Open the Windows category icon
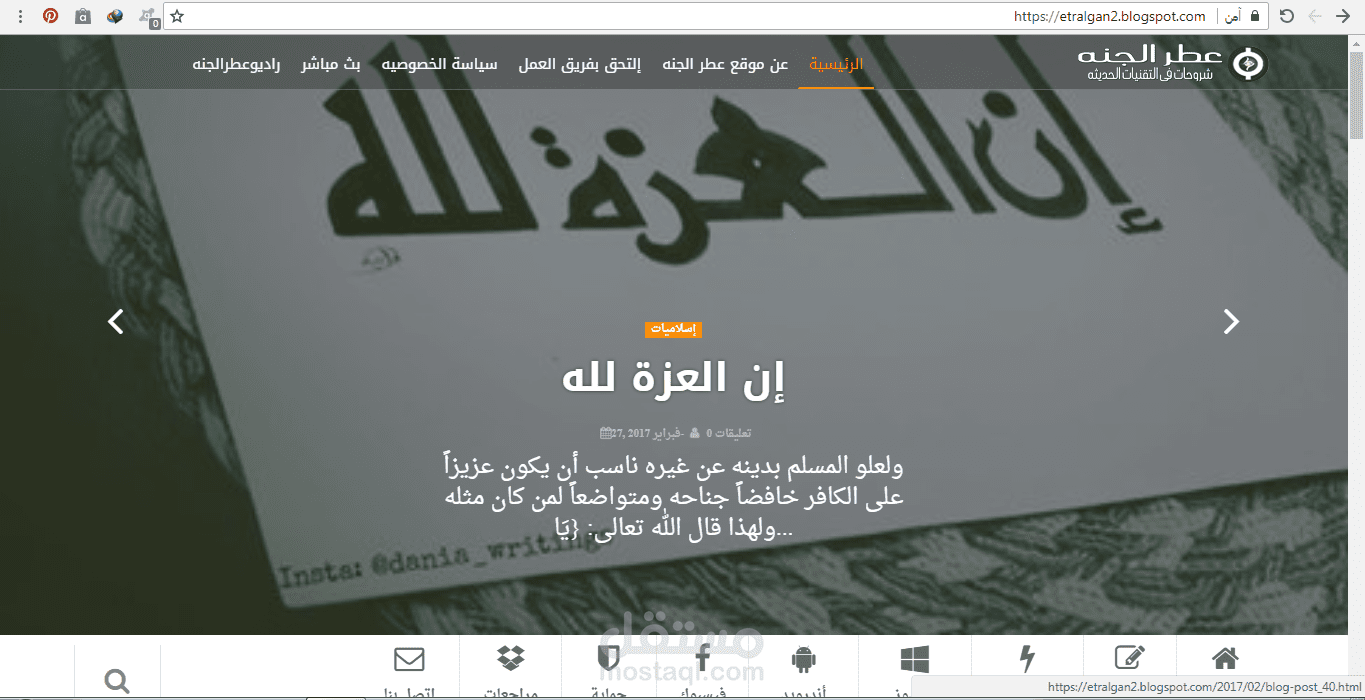Viewport: 1365px width, 700px height. [x=914, y=659]
